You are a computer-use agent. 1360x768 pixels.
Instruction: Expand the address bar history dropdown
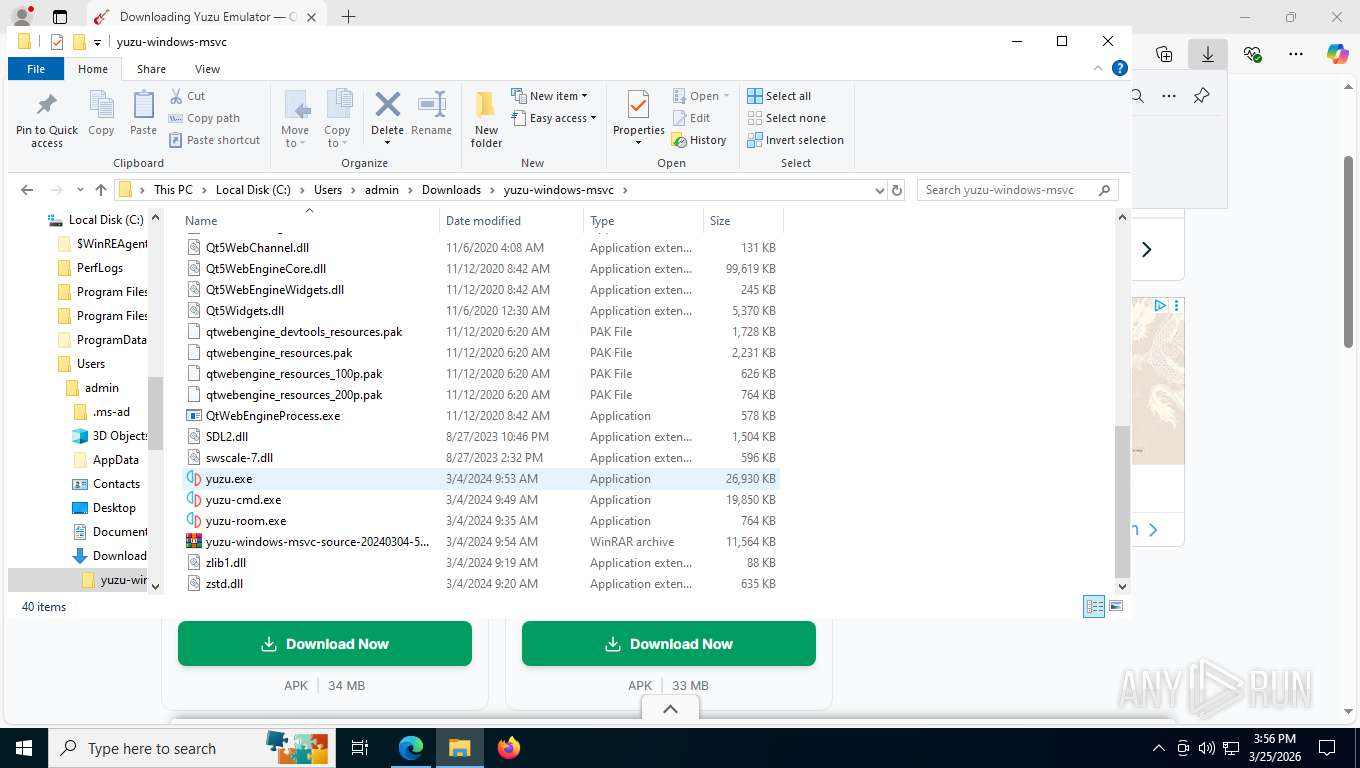click(x=879, y=190)
